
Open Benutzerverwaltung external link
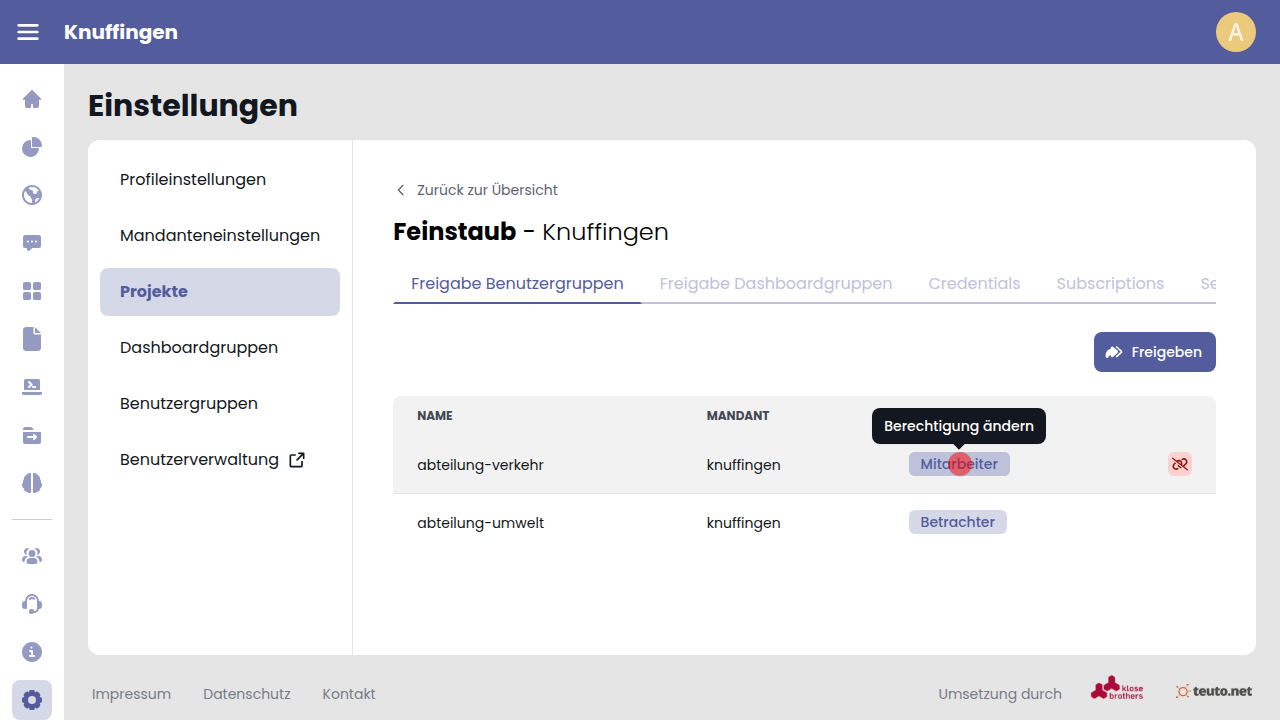(212, 460)
